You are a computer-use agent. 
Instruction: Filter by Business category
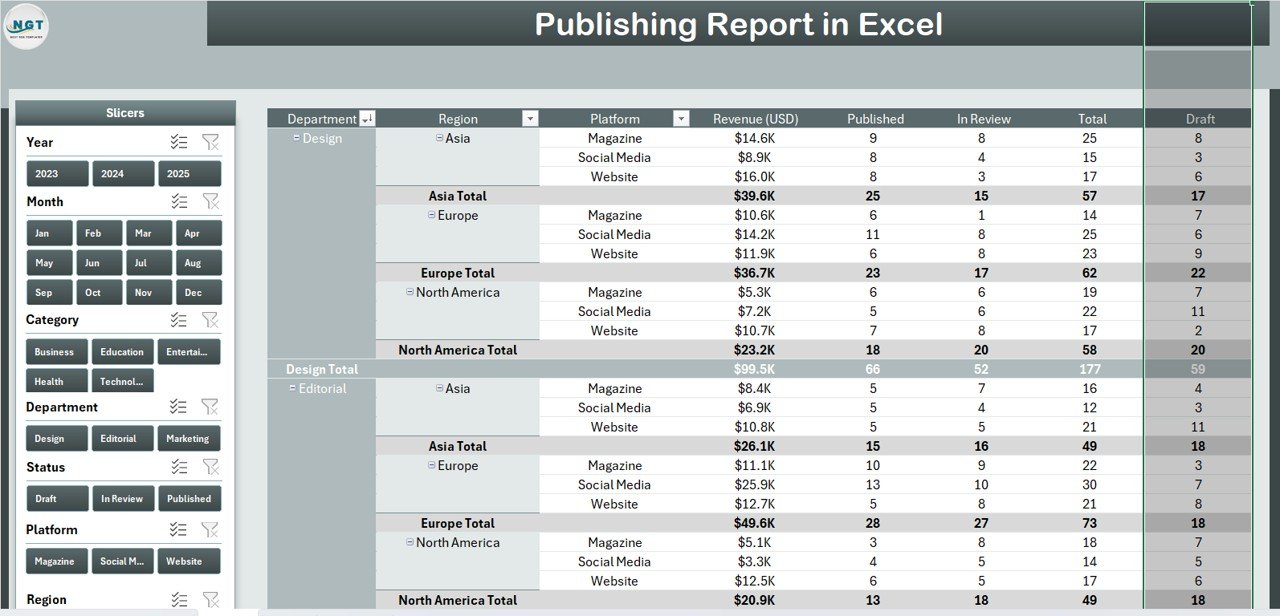tap(57, 352)
